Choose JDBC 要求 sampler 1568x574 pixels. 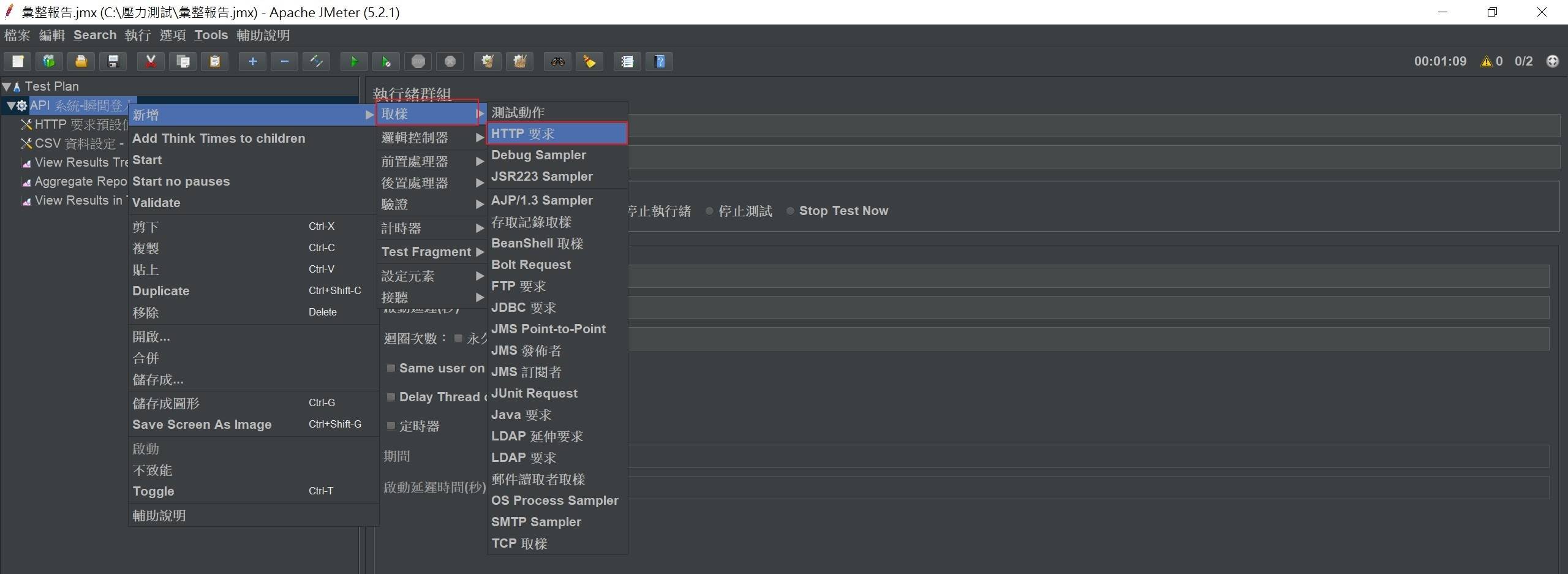click(557, 308)
